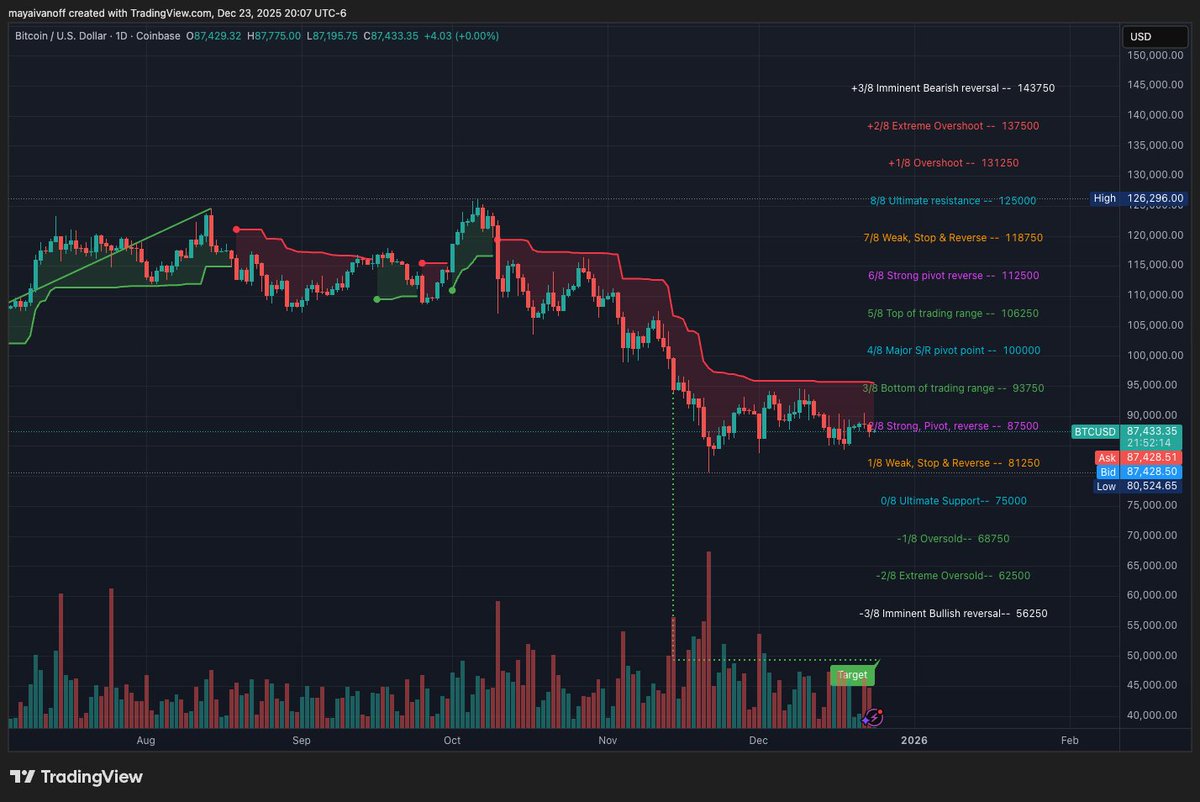Click the purple lightning spark icon on the chart
Image resolution: width=1200 pixels, height=802 pixels.
[x=874, y=717]
